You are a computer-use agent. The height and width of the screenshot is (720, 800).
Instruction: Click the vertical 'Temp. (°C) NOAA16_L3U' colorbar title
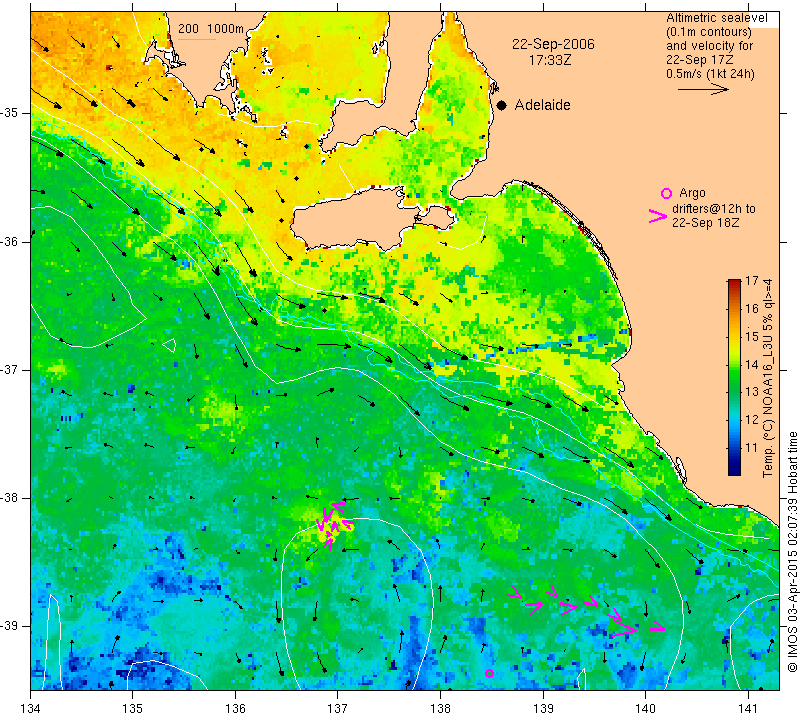(x=768, y=378)
